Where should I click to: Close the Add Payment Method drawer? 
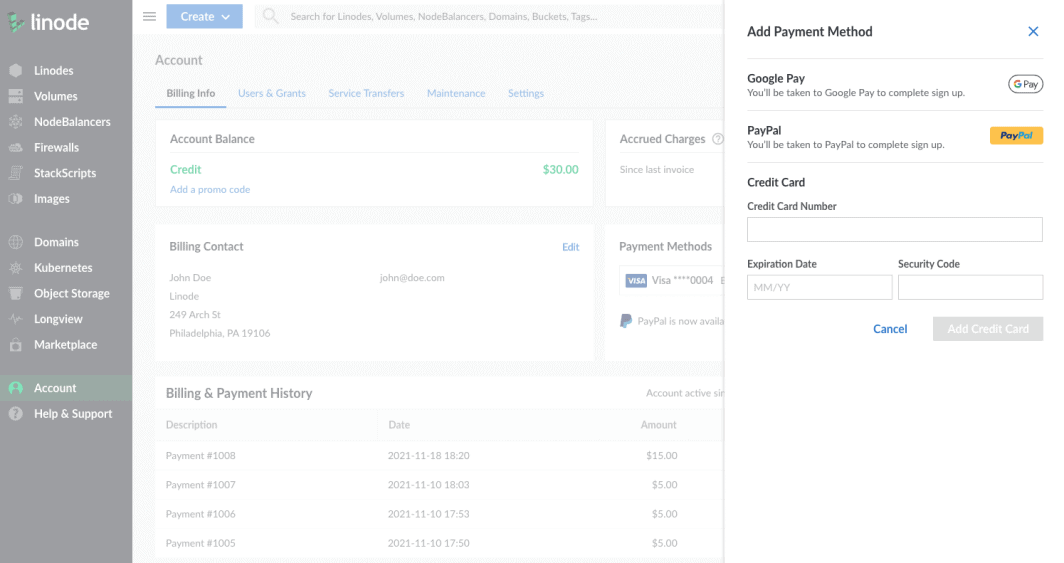coord(1033,32)
